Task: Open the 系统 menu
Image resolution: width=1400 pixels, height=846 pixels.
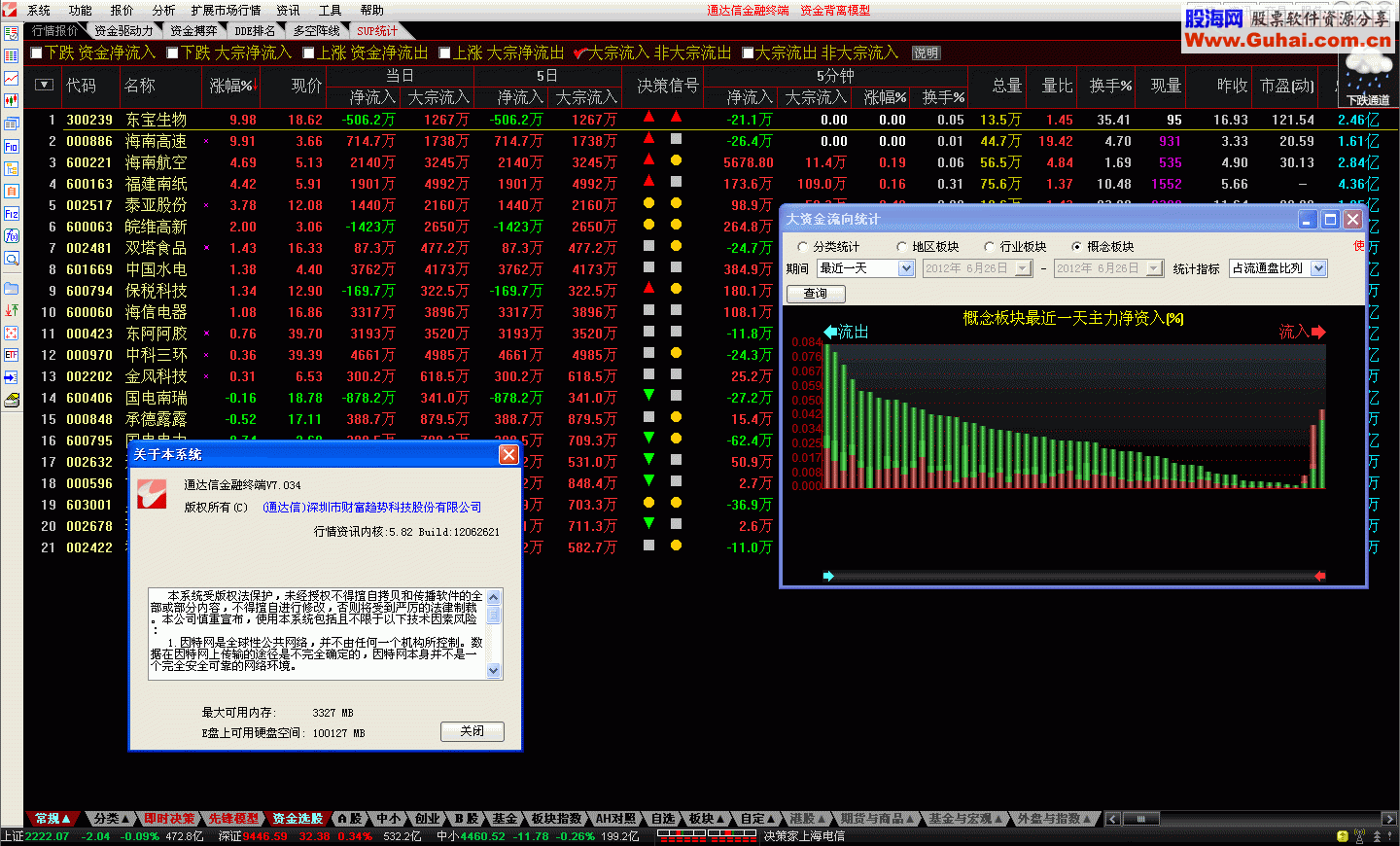Action: [x=39, y=10]
